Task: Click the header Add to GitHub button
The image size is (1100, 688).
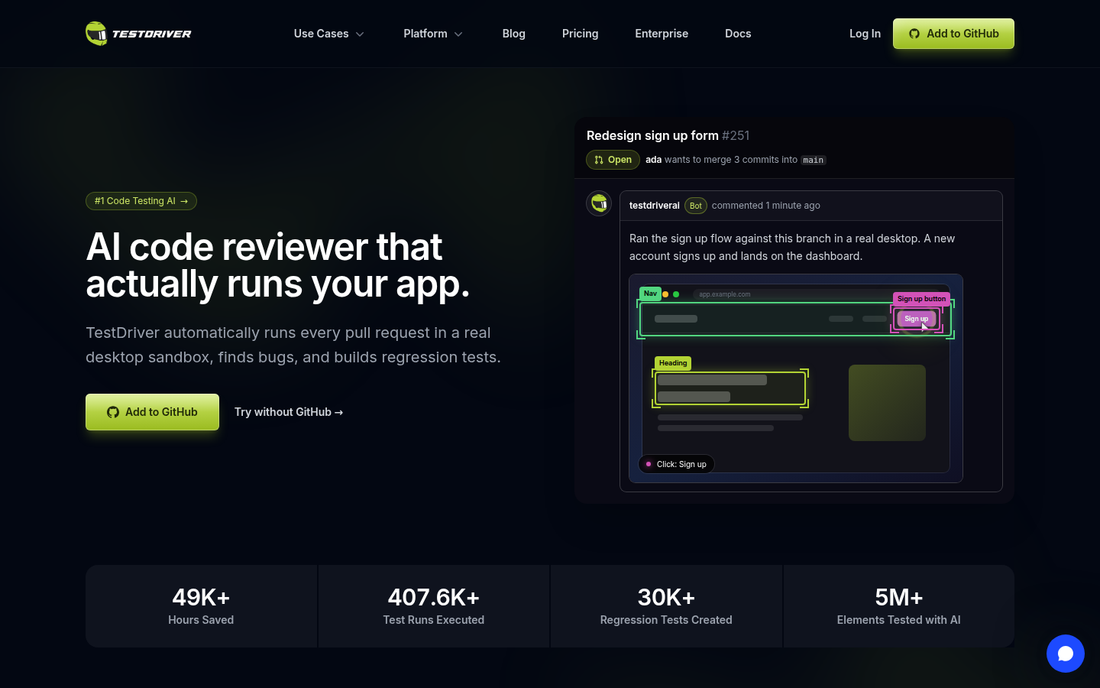Action: 953,34
